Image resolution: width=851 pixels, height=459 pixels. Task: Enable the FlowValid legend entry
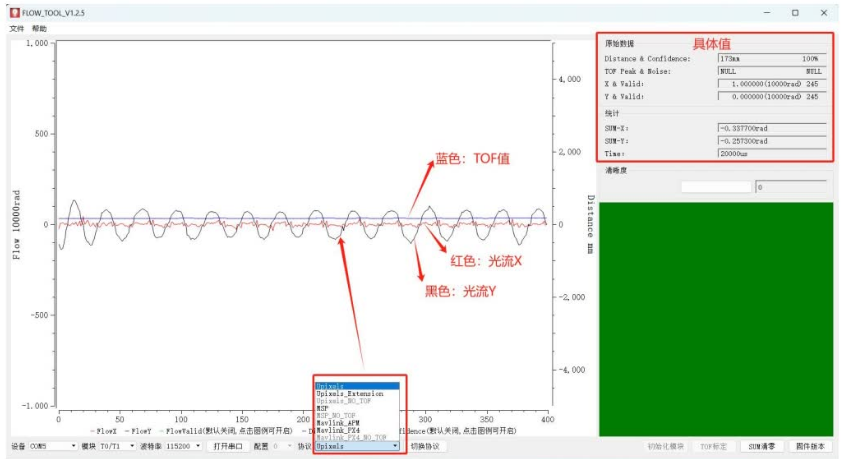coord(226,431)
